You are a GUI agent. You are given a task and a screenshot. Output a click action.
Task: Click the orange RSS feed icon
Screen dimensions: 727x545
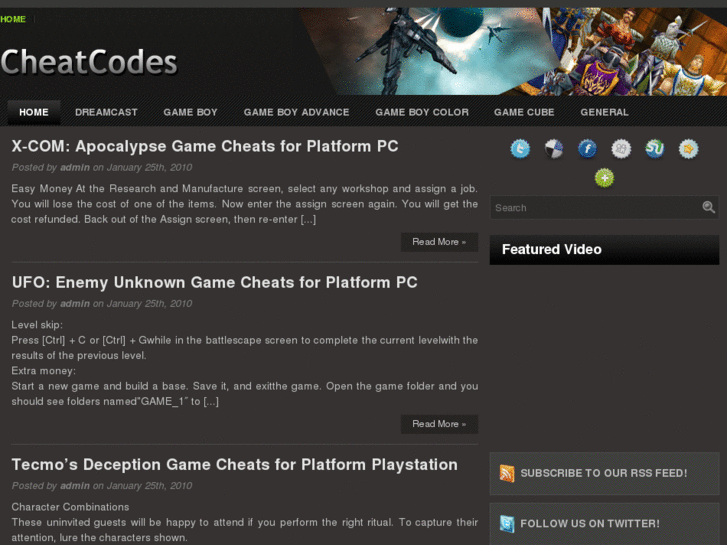(x=507, y=474)
